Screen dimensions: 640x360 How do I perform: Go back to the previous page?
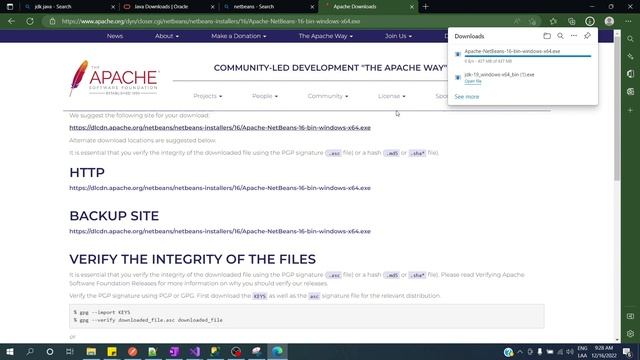click(x=11, y=21)
